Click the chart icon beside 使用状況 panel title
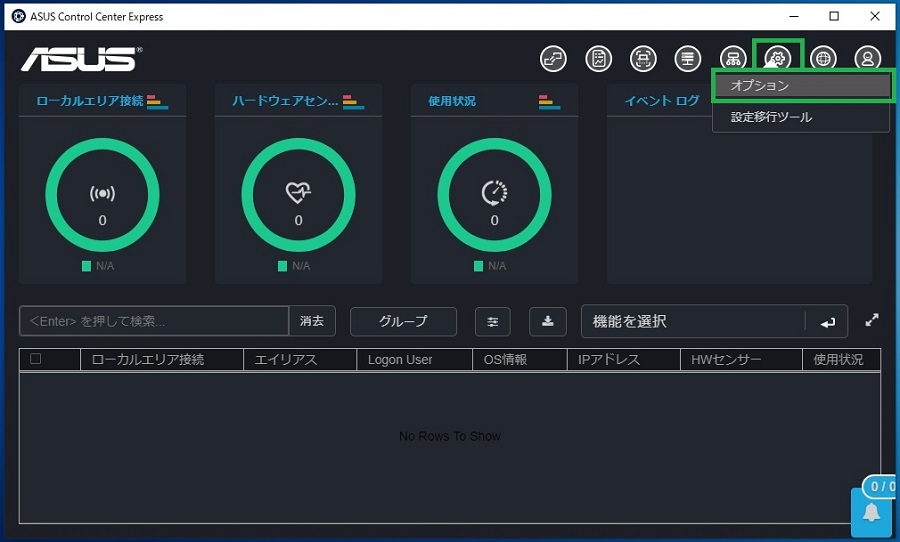Image resolution: width=900 pixels, height=542 pixels. click(549, 102)
